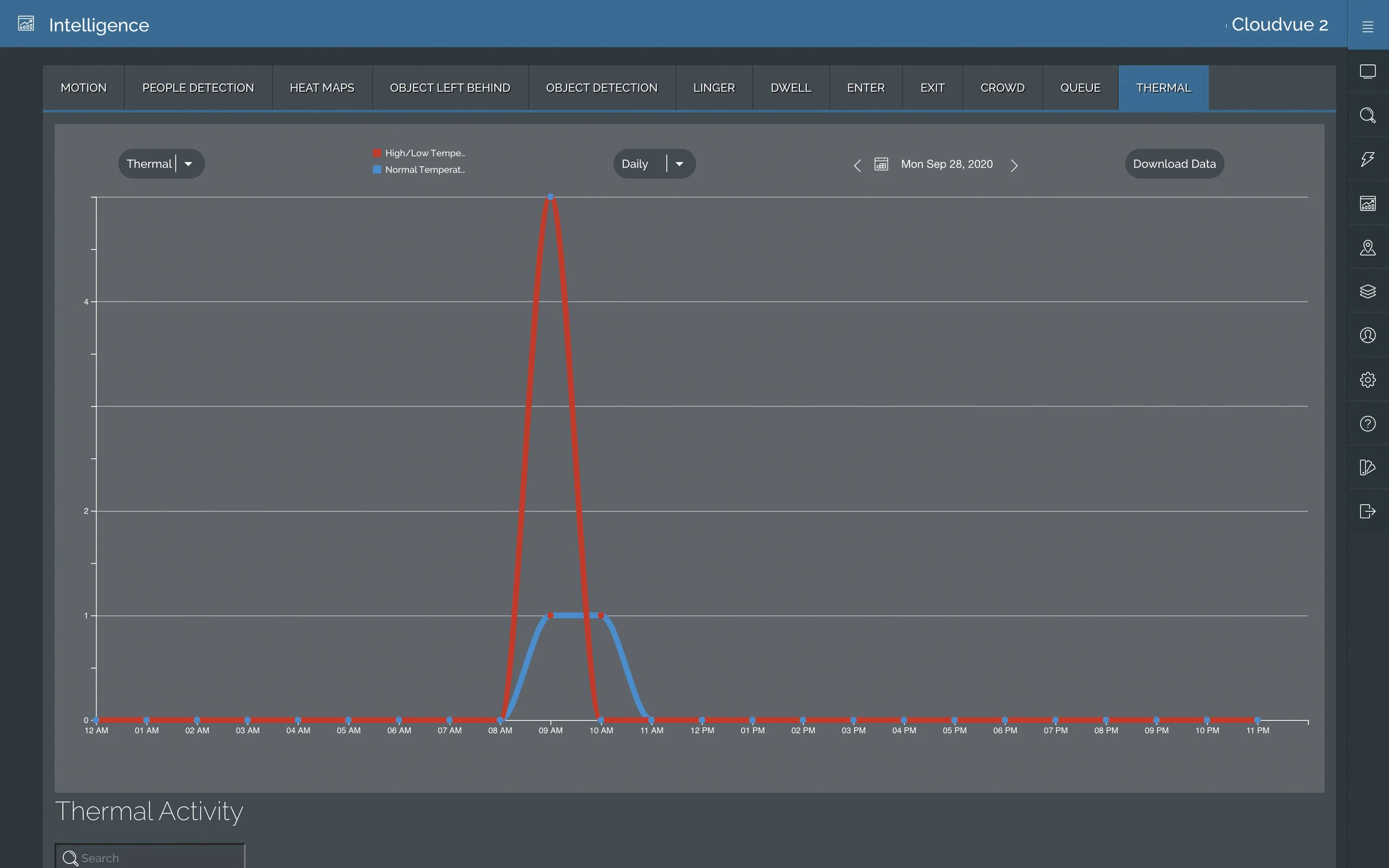Open the user profile panel
This screenshot has width=1389, height=868.
coord(1368,335)
